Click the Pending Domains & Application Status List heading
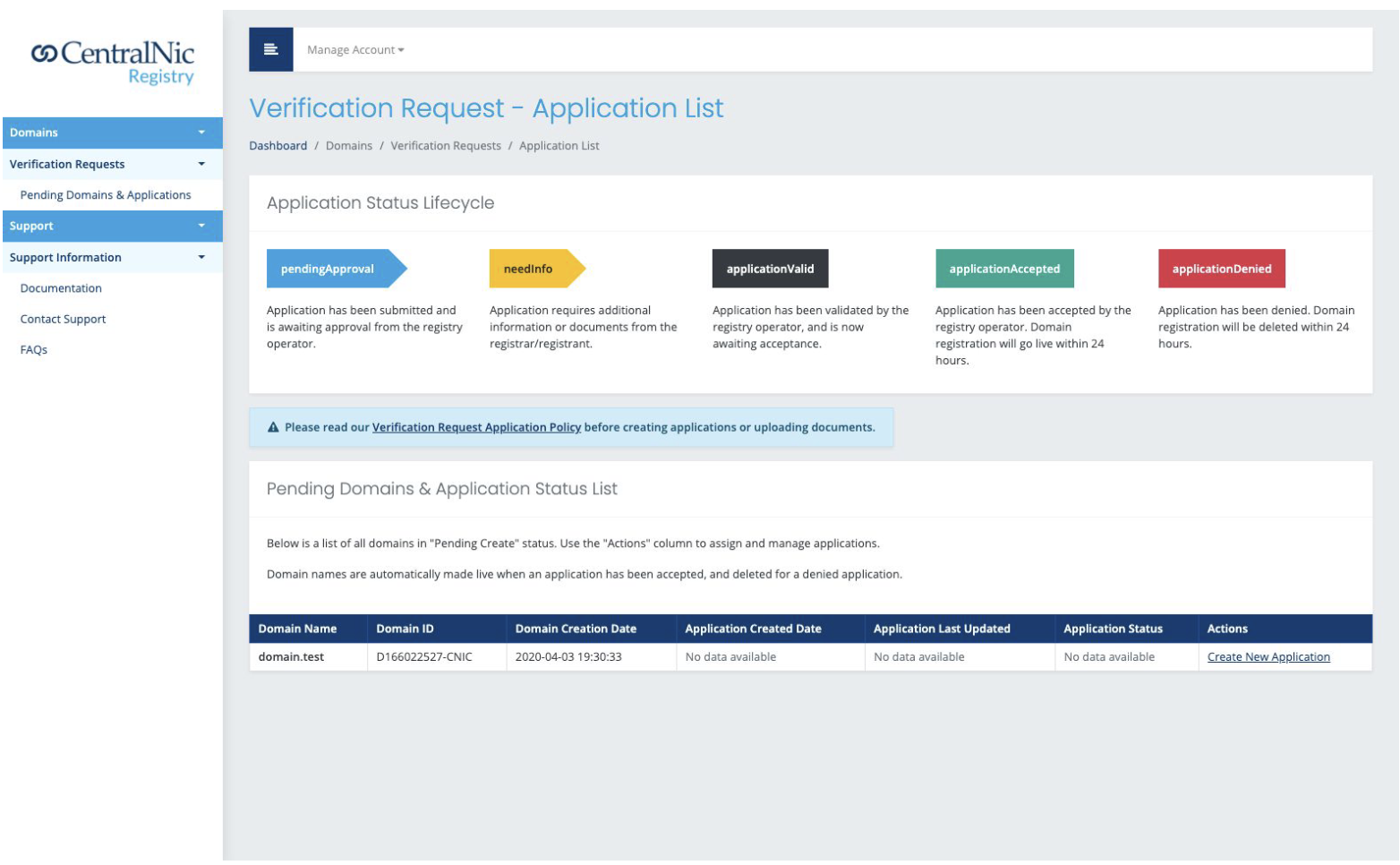Viewport: 1400px width, 865px height. point(442,489)
